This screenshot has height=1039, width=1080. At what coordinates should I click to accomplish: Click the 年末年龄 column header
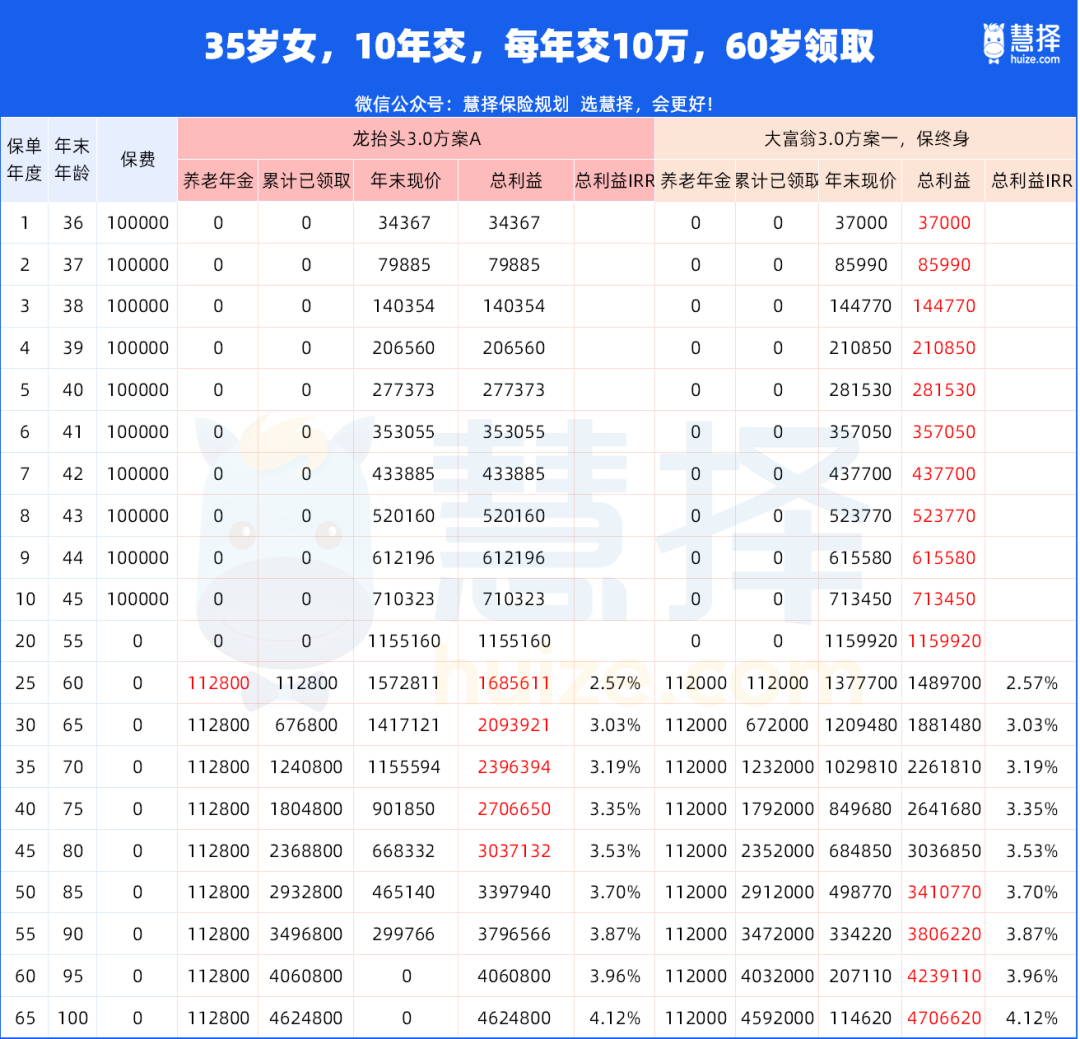click(x=73, y=160)
